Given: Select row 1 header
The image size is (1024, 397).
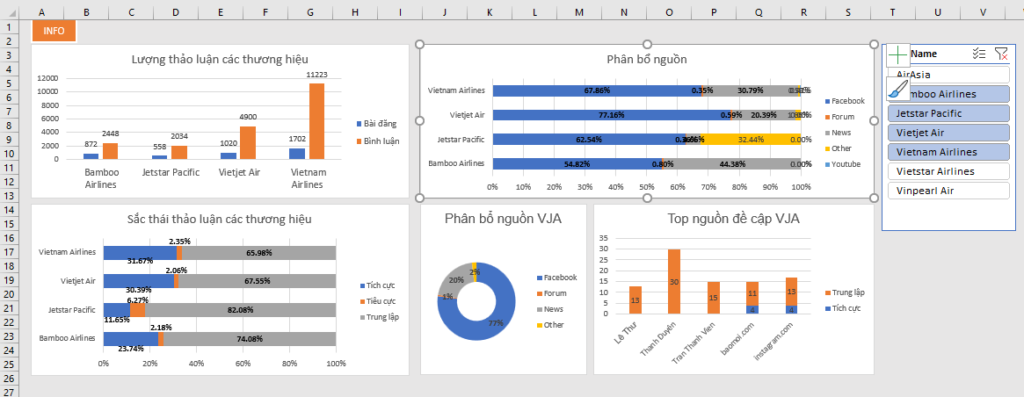Looking at the screenshot, I should (9, 27).
